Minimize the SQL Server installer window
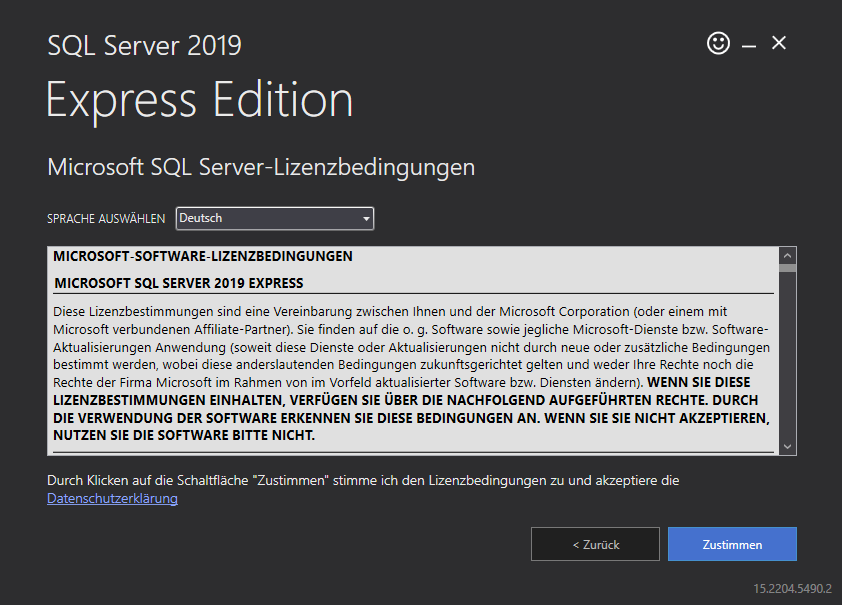The height and width of the screenshot is (605, 842). click(749, 47)
